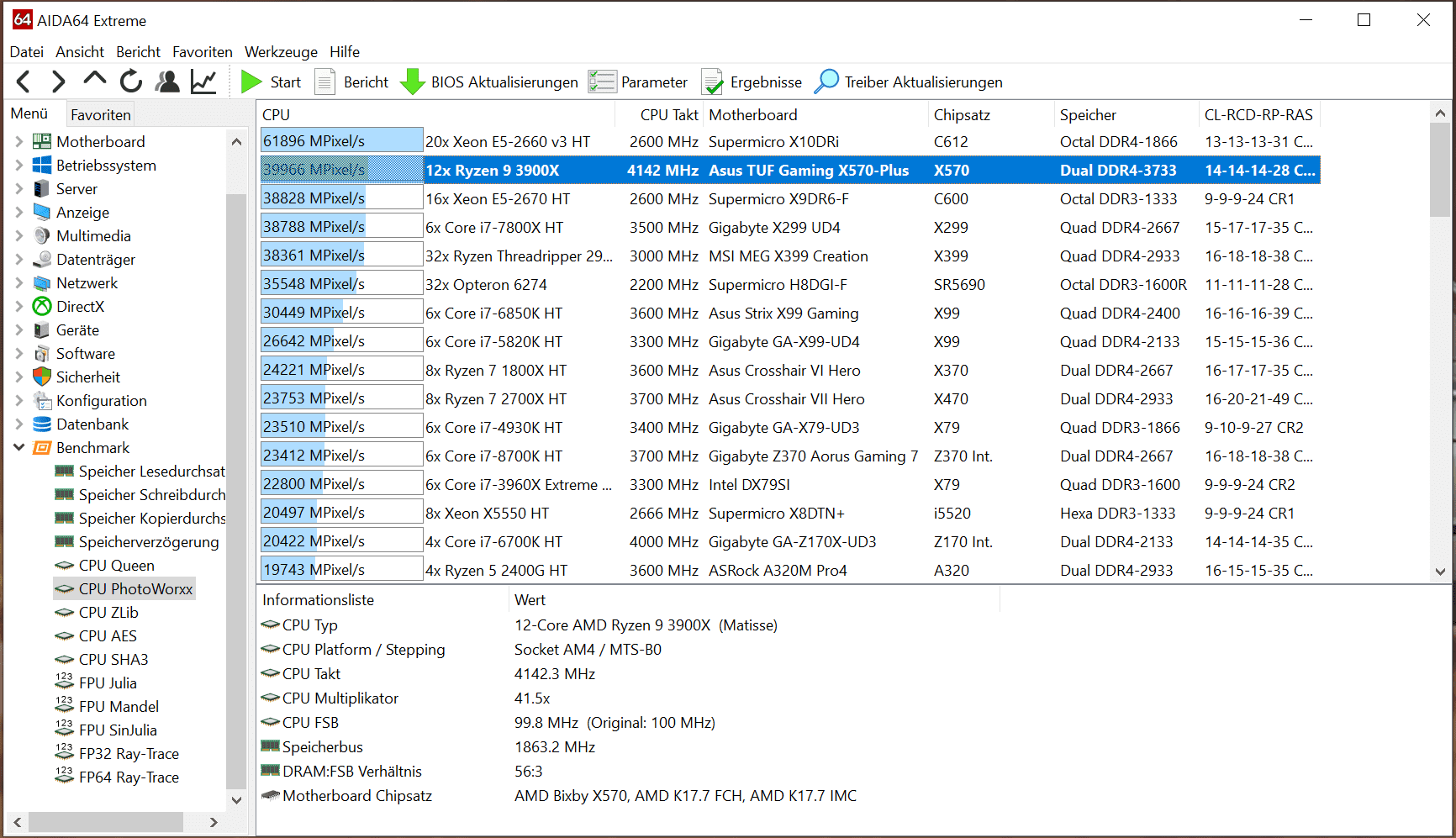This screenshot has width=1456, height=838.
Task: Select the Speicherverzögerung benchmark
Action: pos(149,541)
